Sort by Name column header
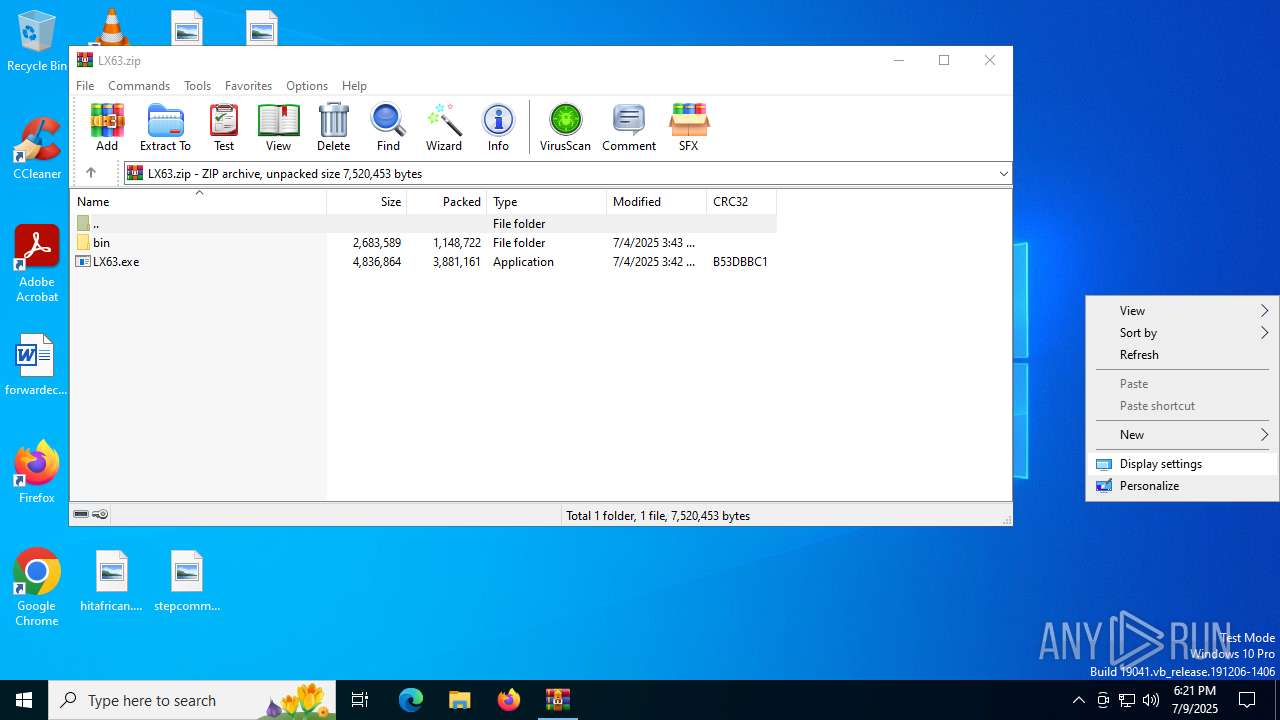The height and width of the screenshot is (720, 1280). pos(198,202)
